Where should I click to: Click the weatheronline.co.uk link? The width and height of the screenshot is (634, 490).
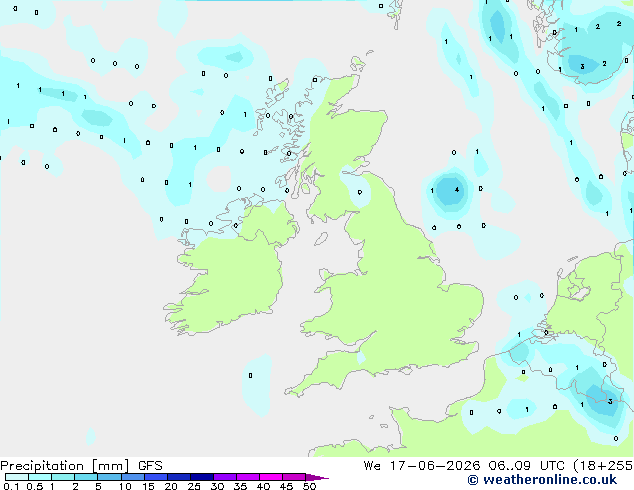pos(542,480)
